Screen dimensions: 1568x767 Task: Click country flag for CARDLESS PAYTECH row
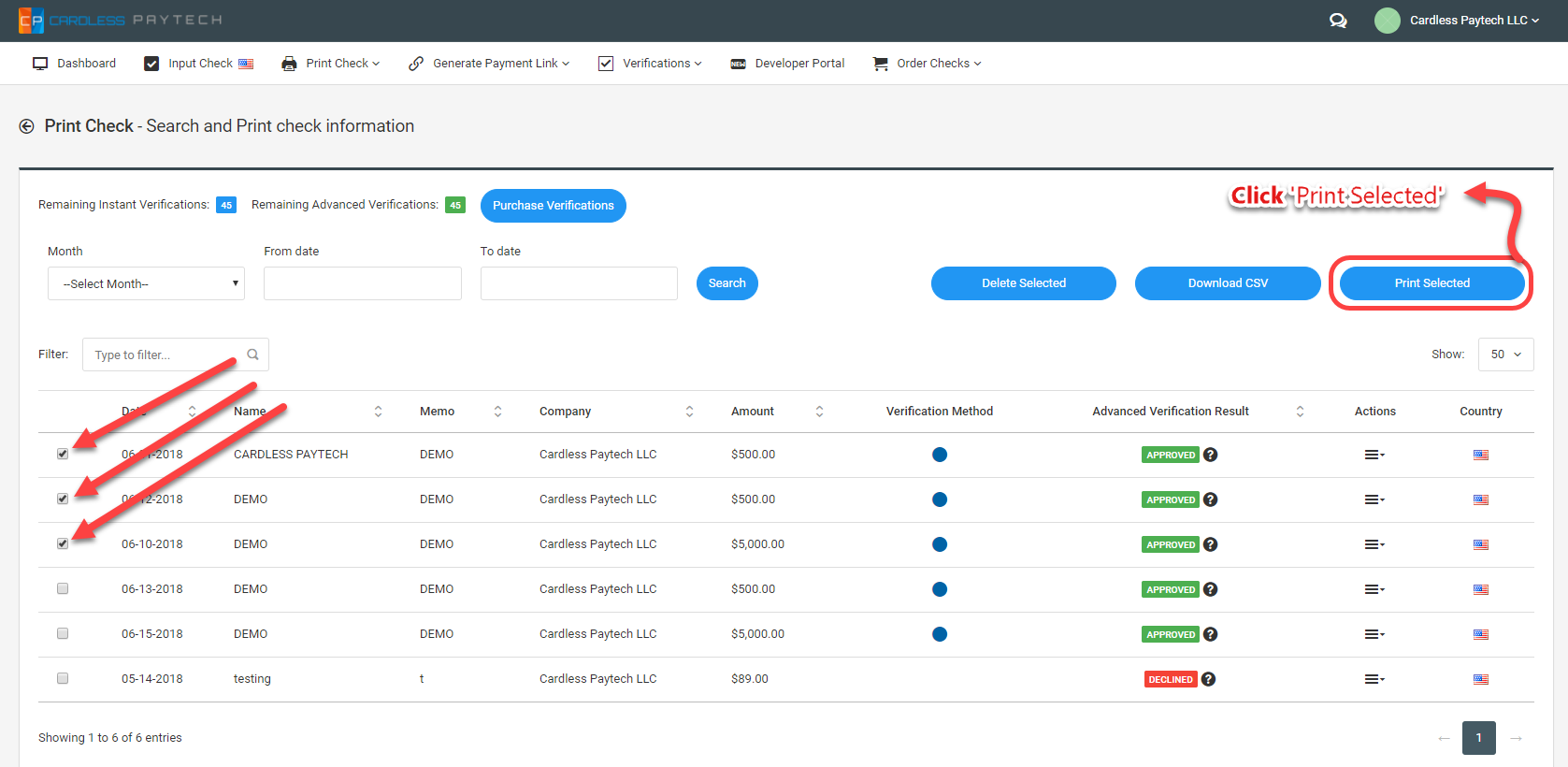pyautogui.click(x=1481, y=455)
